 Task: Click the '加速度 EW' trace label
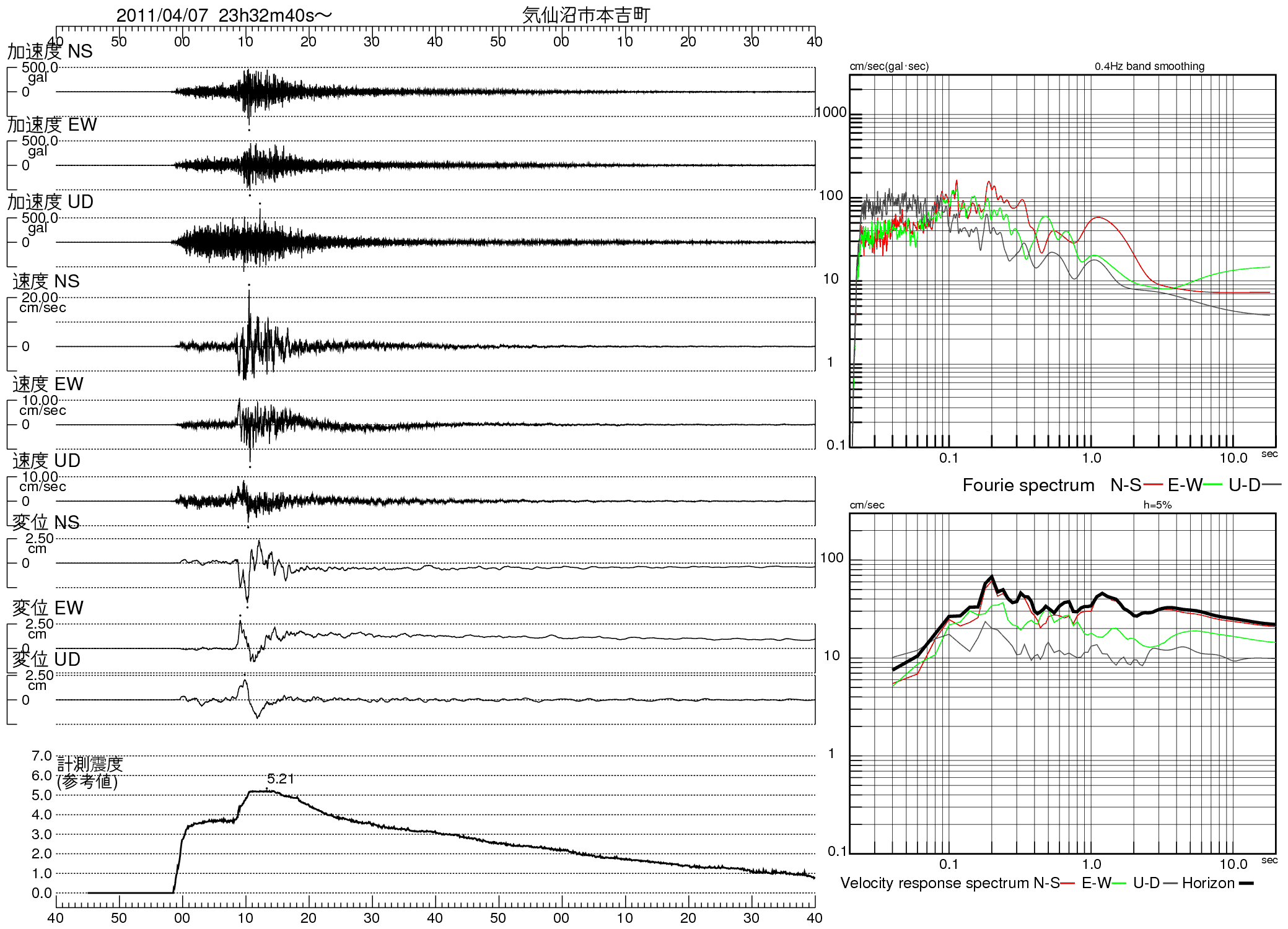pos(52,124)
